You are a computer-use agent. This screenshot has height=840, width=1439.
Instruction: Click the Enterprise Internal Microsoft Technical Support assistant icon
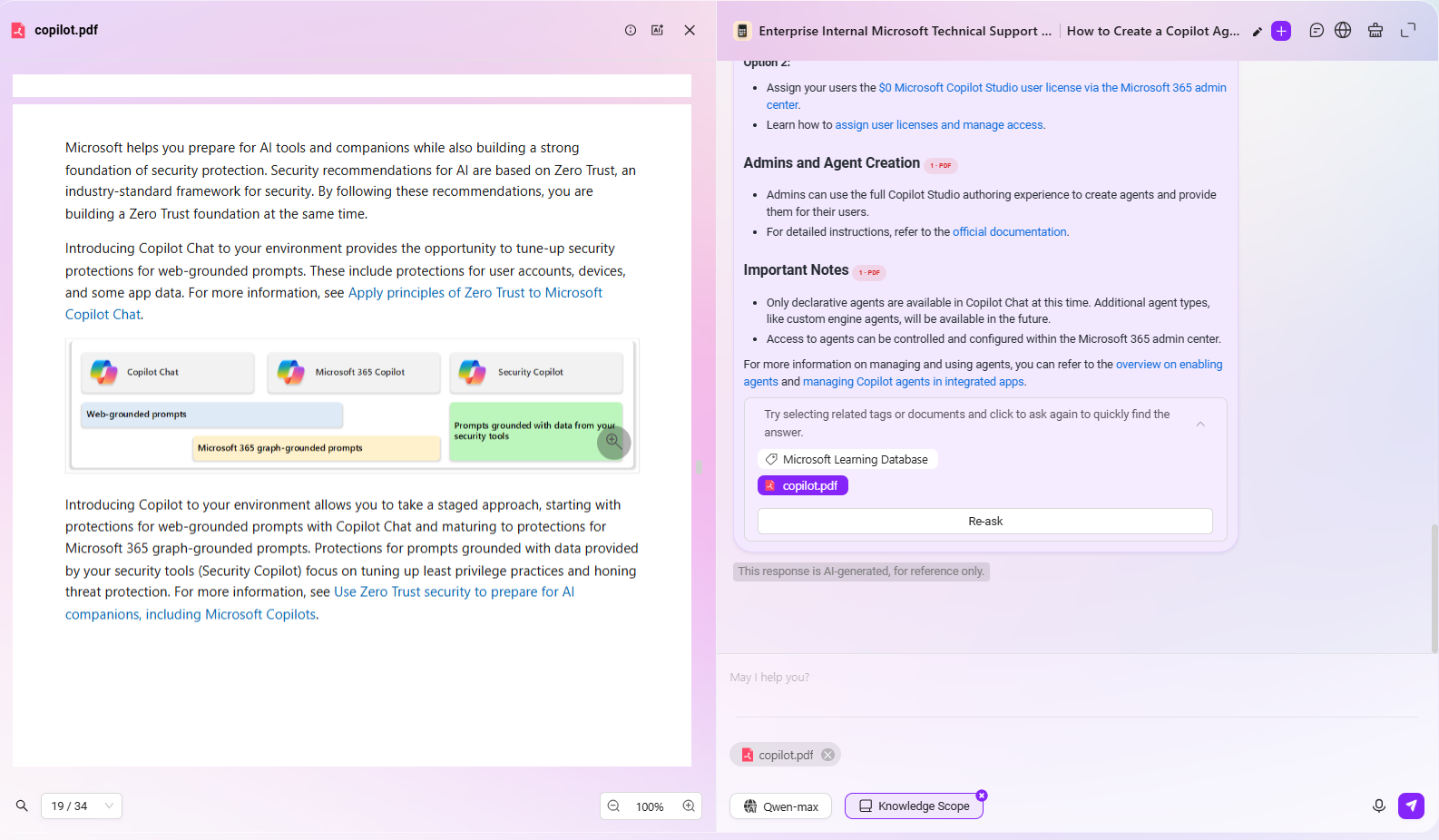pyautogui.click(x=742, y=31)
